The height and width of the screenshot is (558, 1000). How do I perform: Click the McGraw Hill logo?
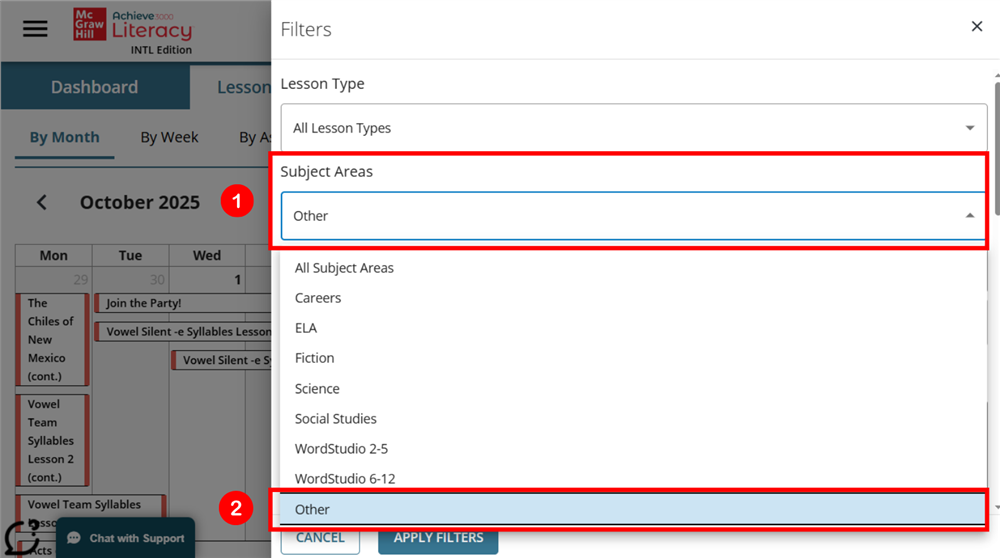click(x=89, y=25)
